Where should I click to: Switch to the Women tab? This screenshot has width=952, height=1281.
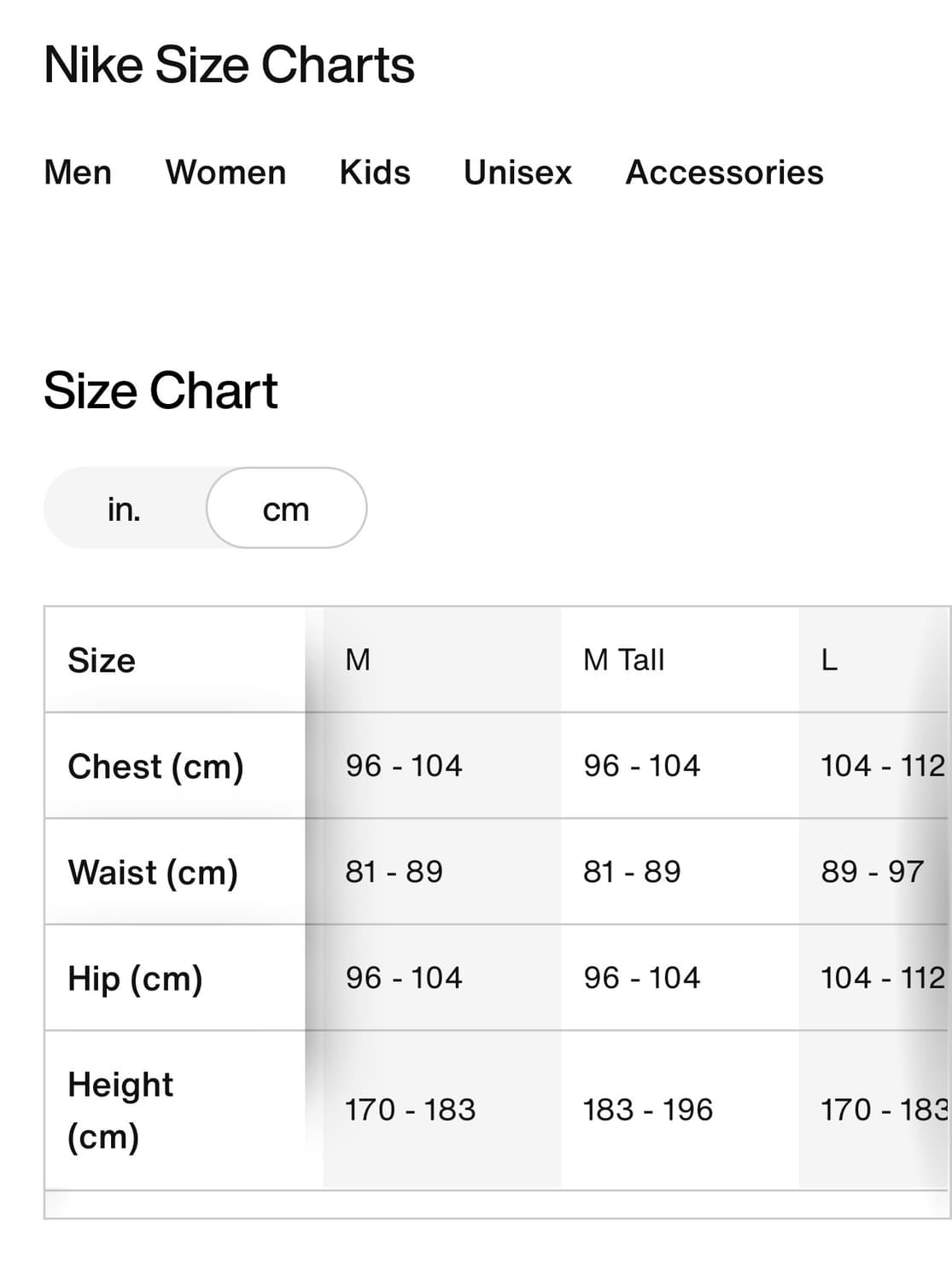click(x=225, y=173)
